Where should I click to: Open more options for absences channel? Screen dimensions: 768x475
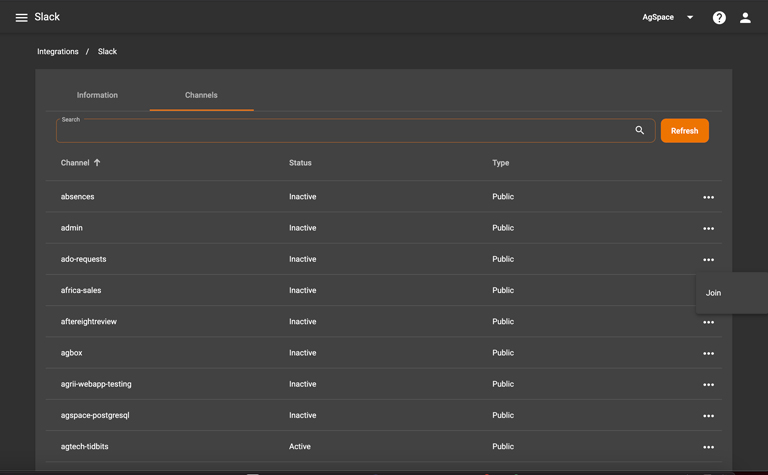tap(708, 197)
